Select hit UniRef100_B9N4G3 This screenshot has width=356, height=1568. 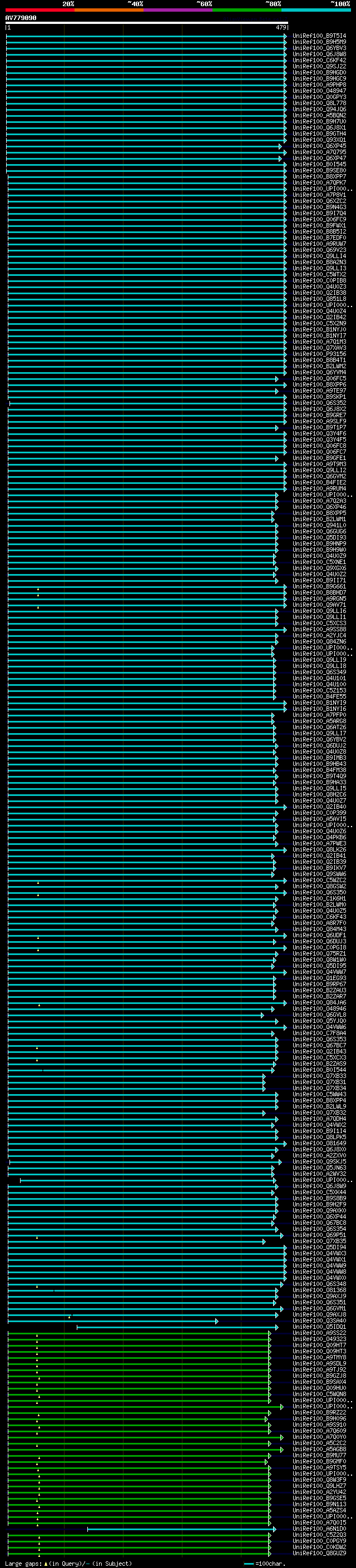[319, 207]
